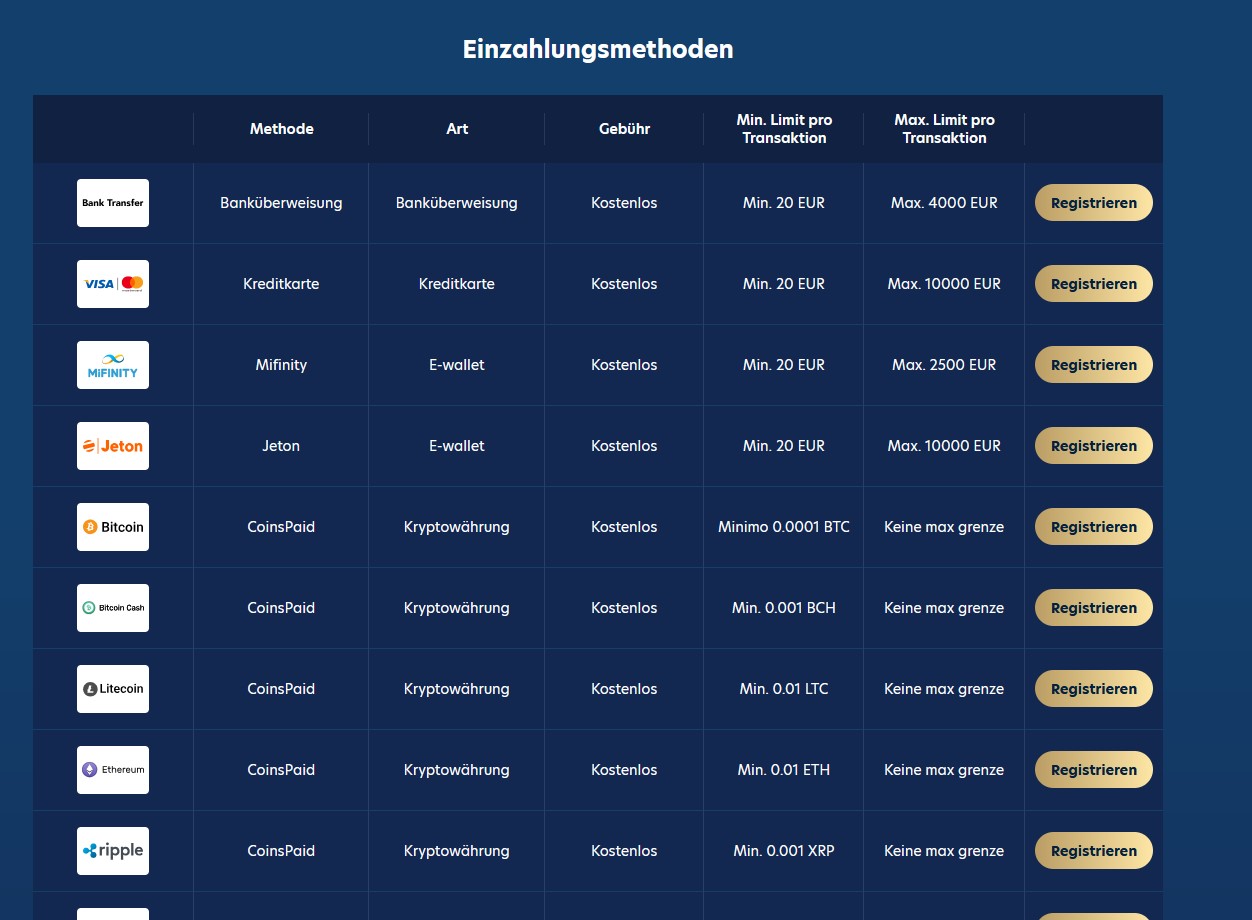Click the Einzahlungsmethoden heading
Screen dimensions: 1252x920
pos(598,49)
